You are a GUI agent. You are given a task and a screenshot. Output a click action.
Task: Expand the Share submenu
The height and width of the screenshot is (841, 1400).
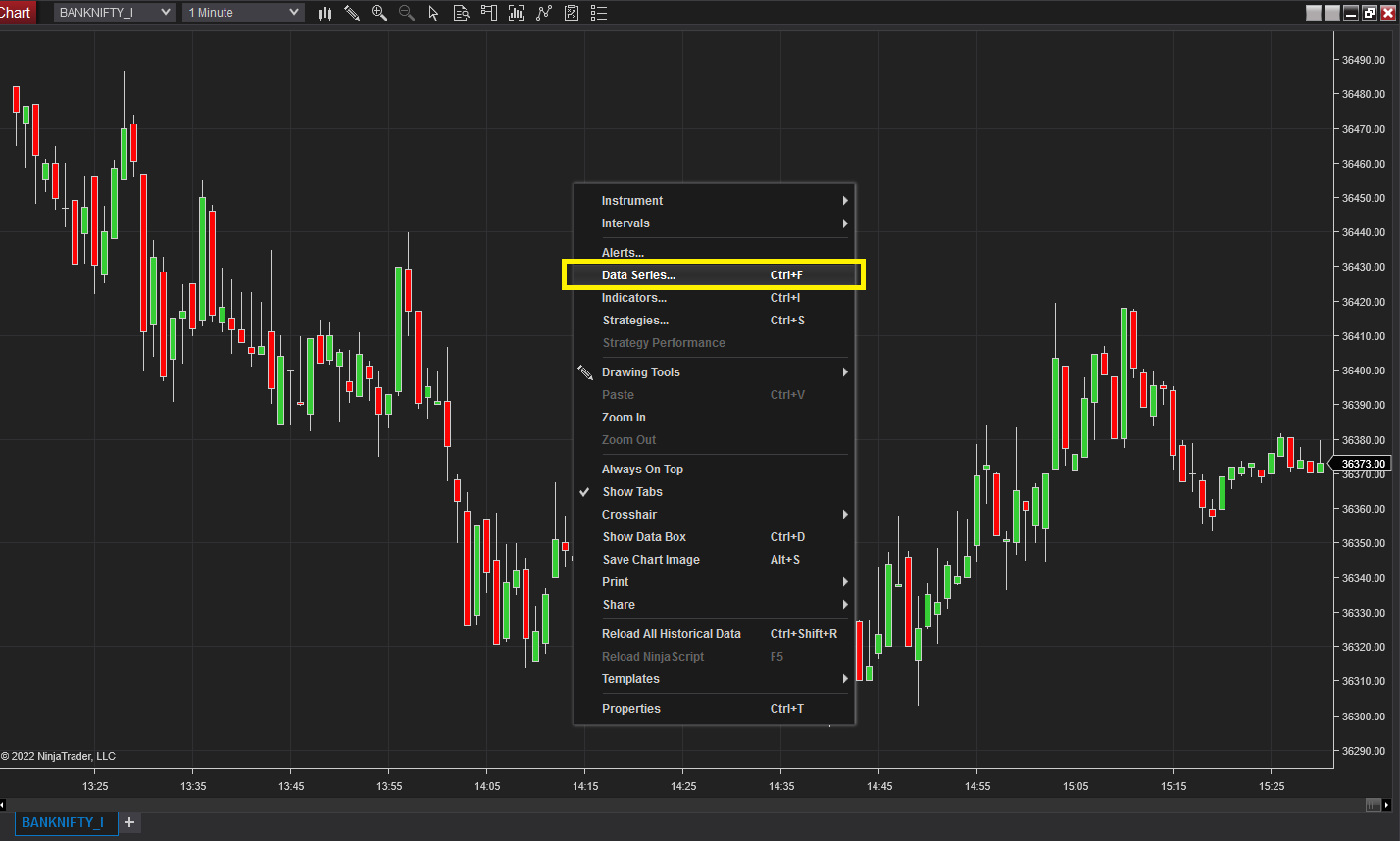coord(715,605)
